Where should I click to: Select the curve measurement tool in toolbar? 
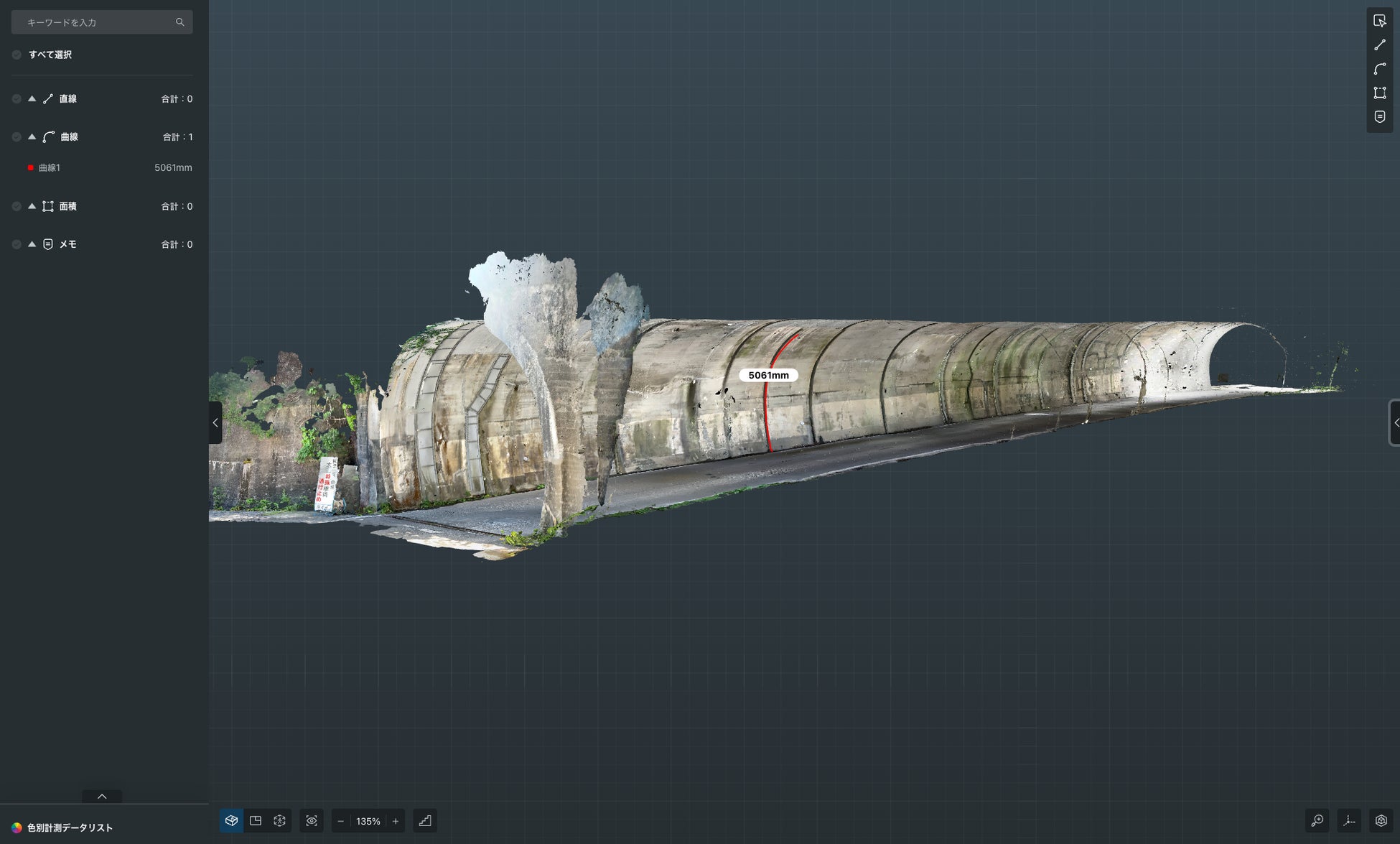click(1379, 69)
